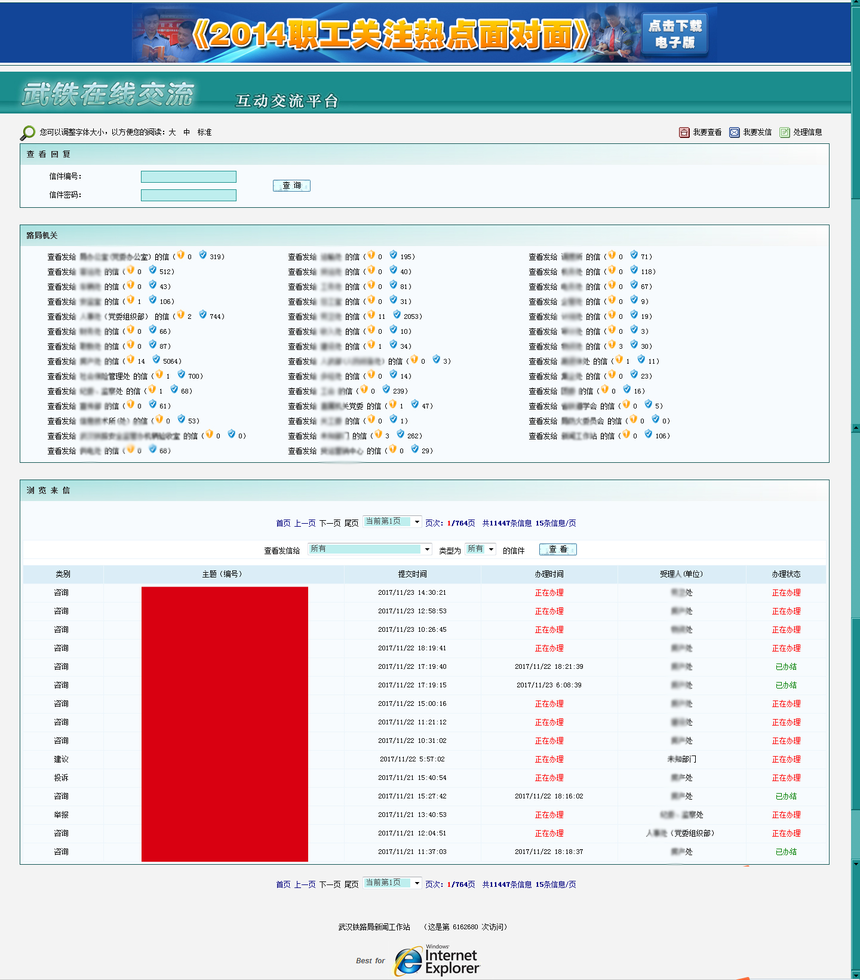Click the blue shield icon next to 5064
This screenshot has height=980, width=860.
tap(156, 361)
